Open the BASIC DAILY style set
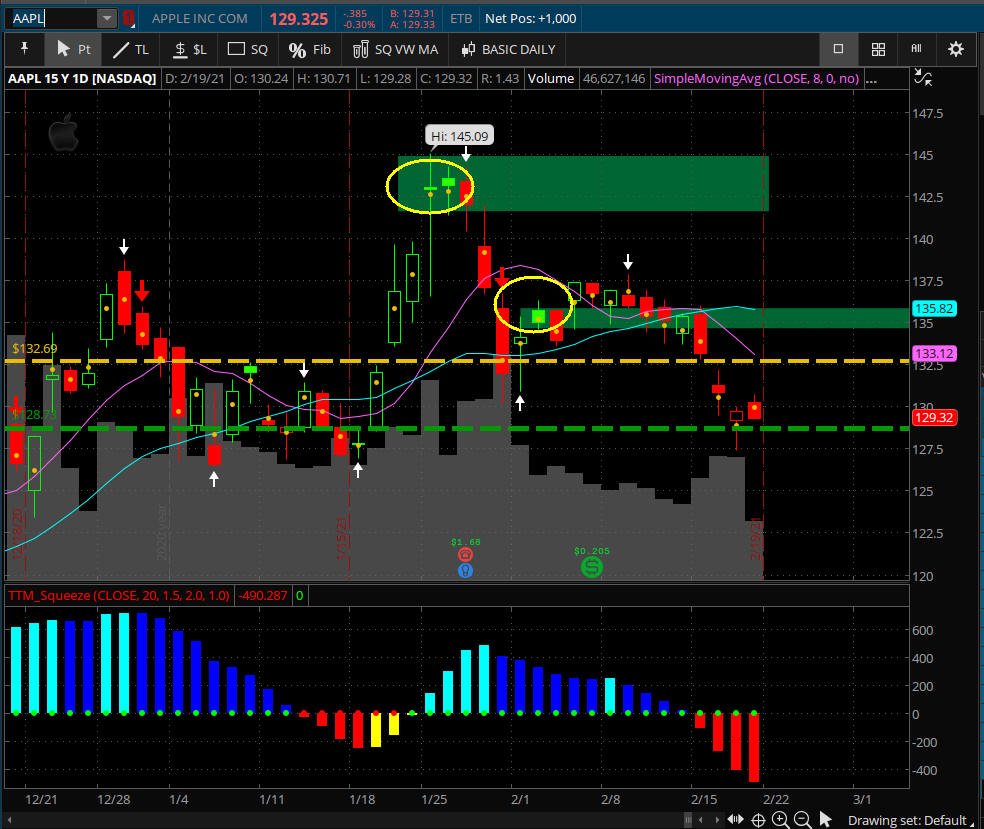Image resolution: width=984 pixels, height=829 pixels. (x=508, y=49)
